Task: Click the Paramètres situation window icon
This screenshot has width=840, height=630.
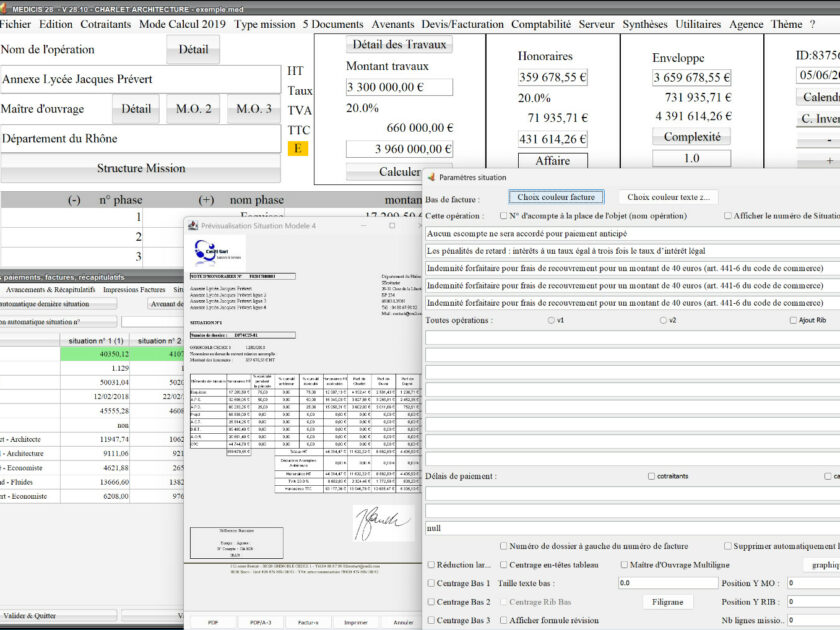Action: [x=431, y=177]
